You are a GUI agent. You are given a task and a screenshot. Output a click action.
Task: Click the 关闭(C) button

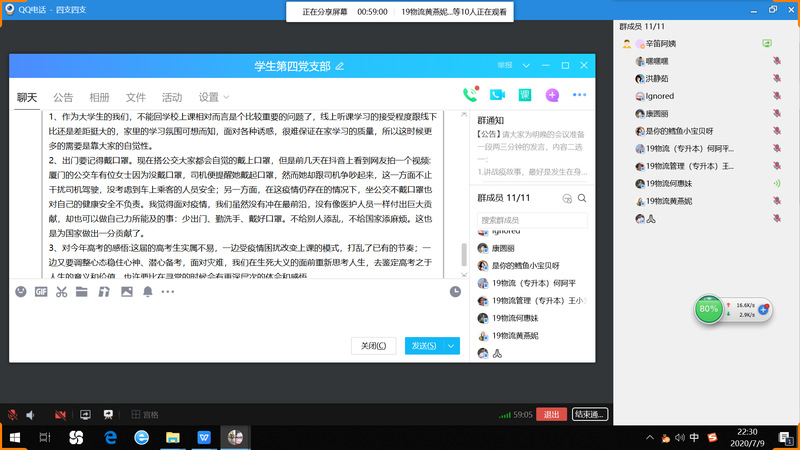pyautogui.click(x=373, y=346)
